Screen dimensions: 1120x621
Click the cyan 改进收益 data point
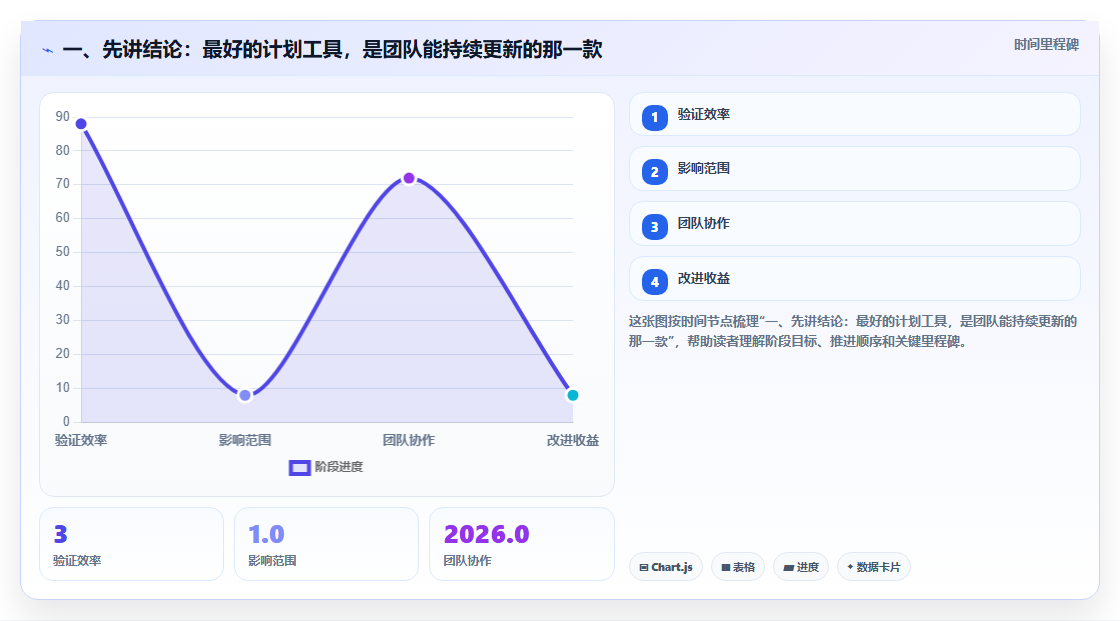coord(572,395)
